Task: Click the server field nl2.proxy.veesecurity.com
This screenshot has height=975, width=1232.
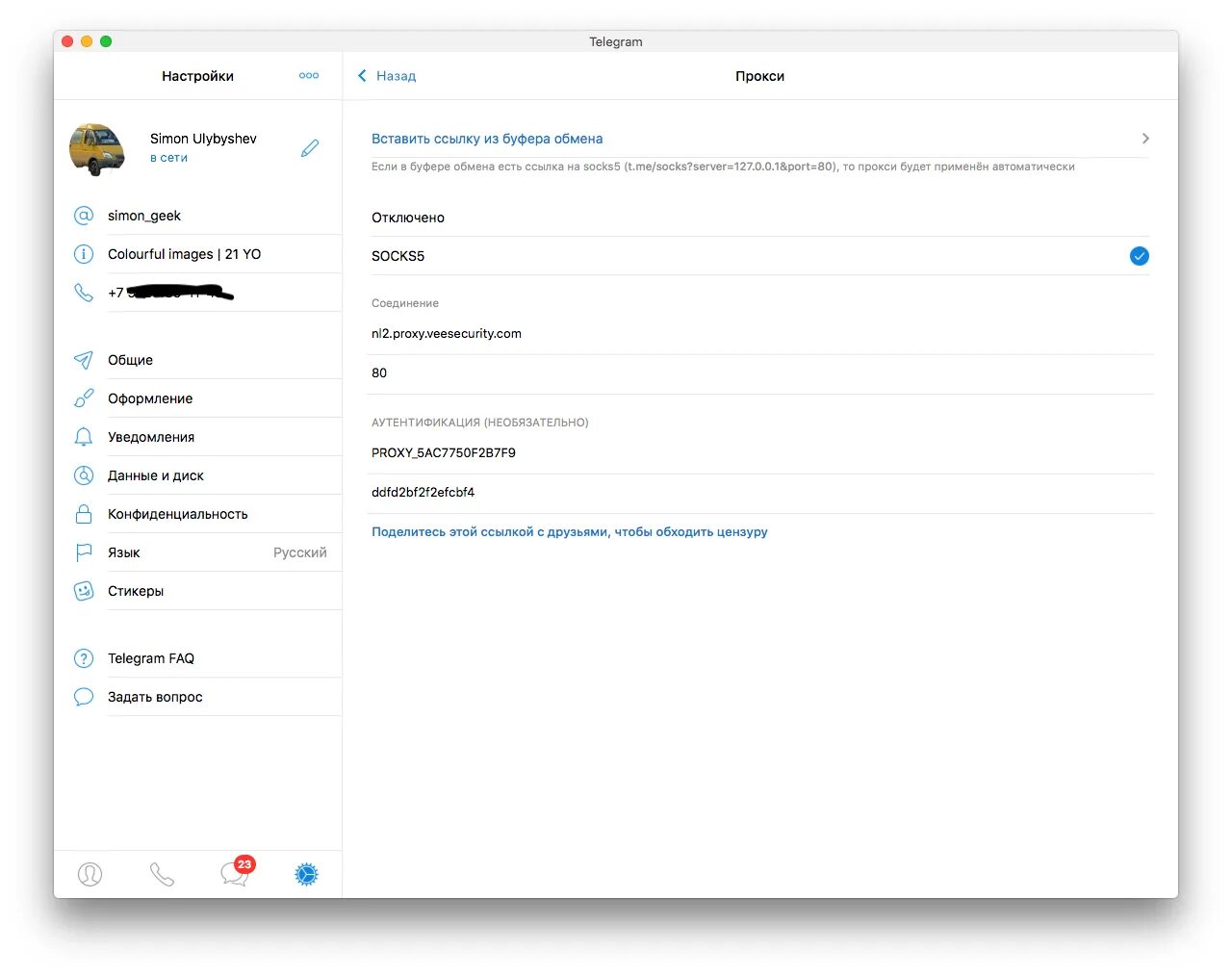Action: [760, 334]
